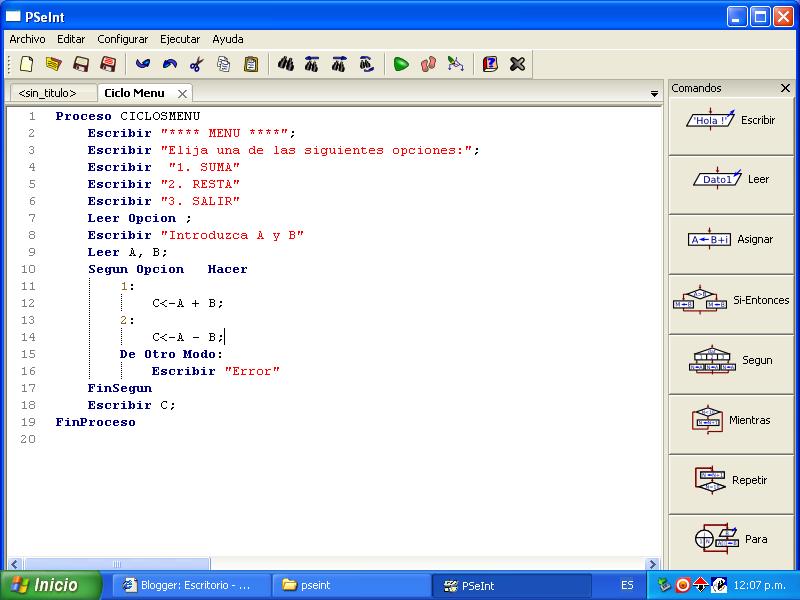Click the red Save As floppy icon
The width and height of the screenshot is (800, 600).
(x=108, y=64)
